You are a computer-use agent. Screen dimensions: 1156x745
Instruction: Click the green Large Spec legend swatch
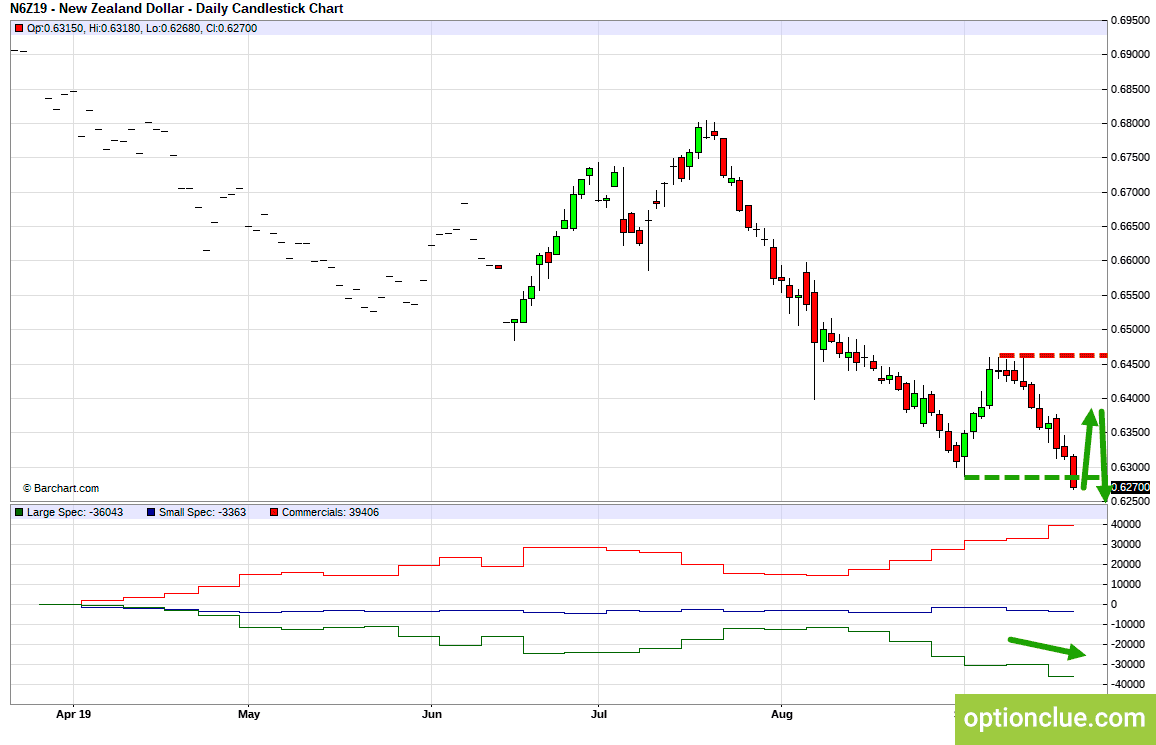click(x=19, y=512)
